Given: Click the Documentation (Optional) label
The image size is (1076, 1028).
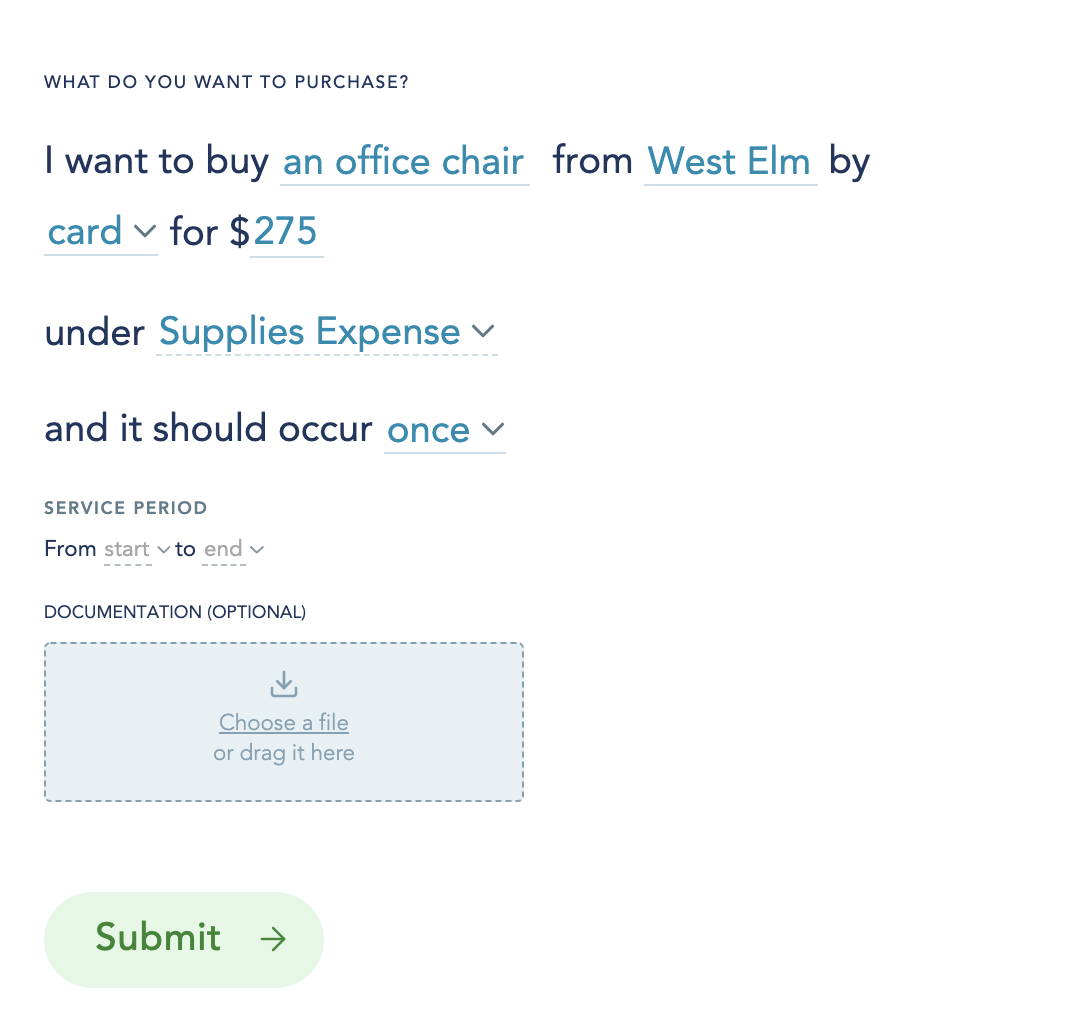Looking at the screenshot, I should [175, 612].
